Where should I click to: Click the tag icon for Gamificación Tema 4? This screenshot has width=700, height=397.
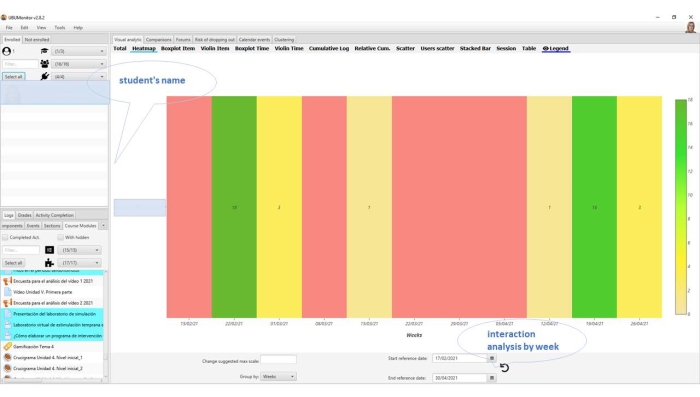coord(8,347)
